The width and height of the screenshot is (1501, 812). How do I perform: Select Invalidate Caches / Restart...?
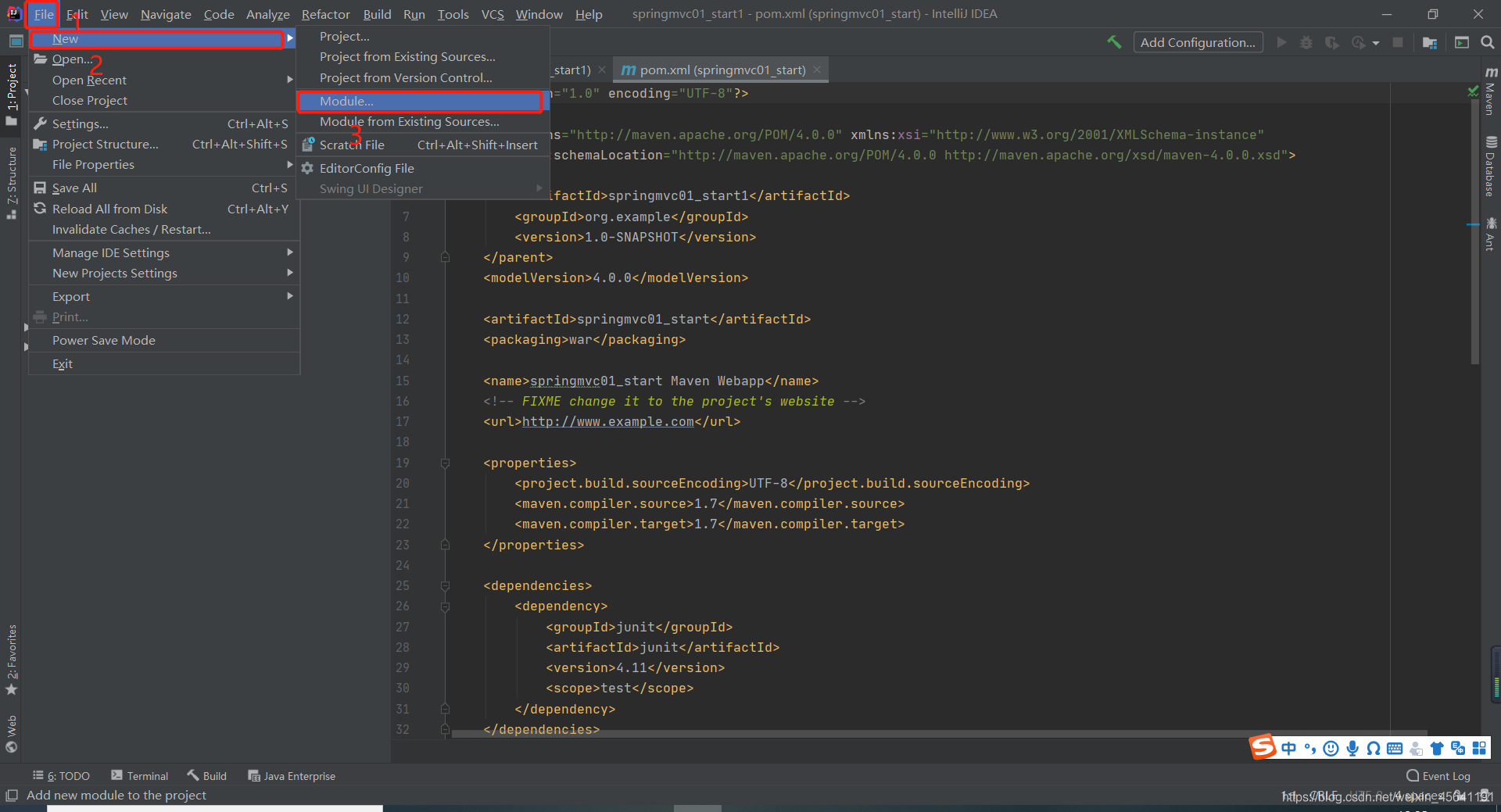[164, 230]
